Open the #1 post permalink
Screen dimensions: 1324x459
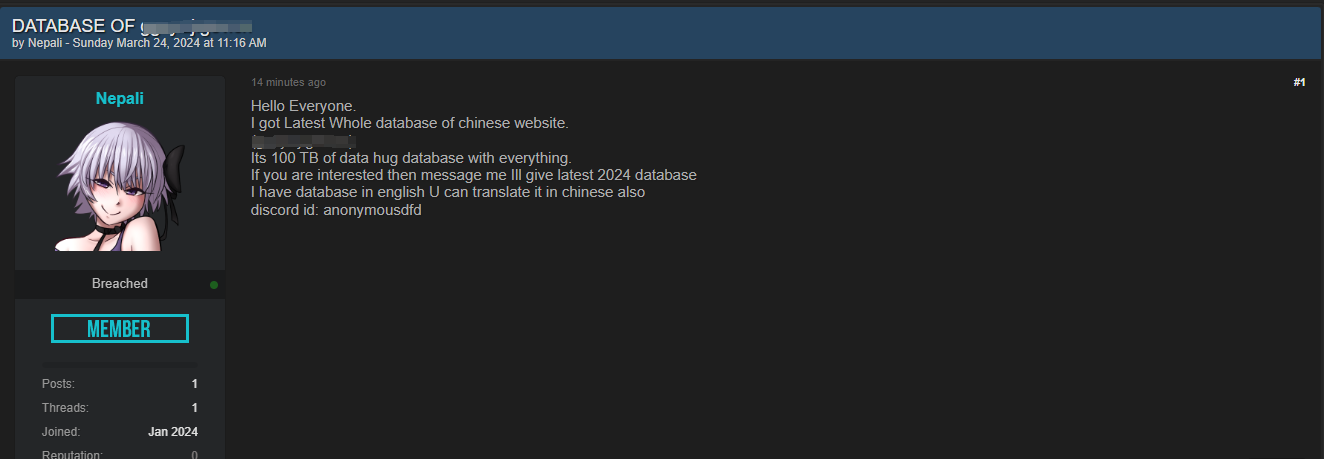(x=1299, y=82)
